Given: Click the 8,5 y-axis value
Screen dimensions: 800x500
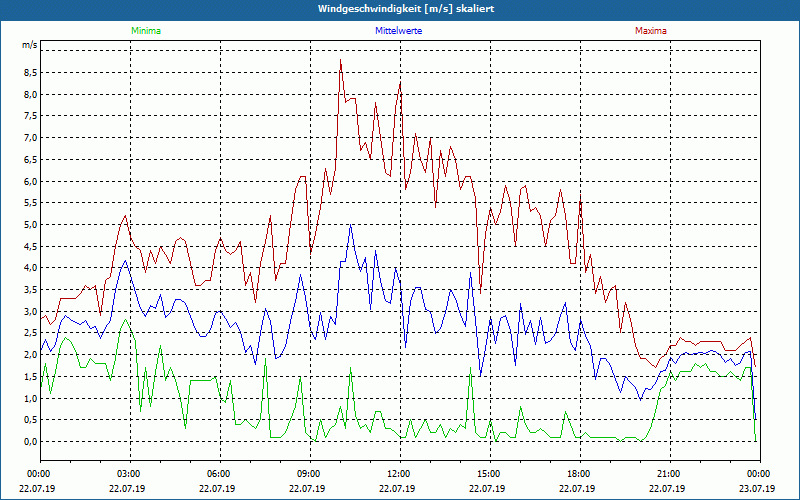Looking at the screenshot, I should pyautogui.click(x=30, y=72).
